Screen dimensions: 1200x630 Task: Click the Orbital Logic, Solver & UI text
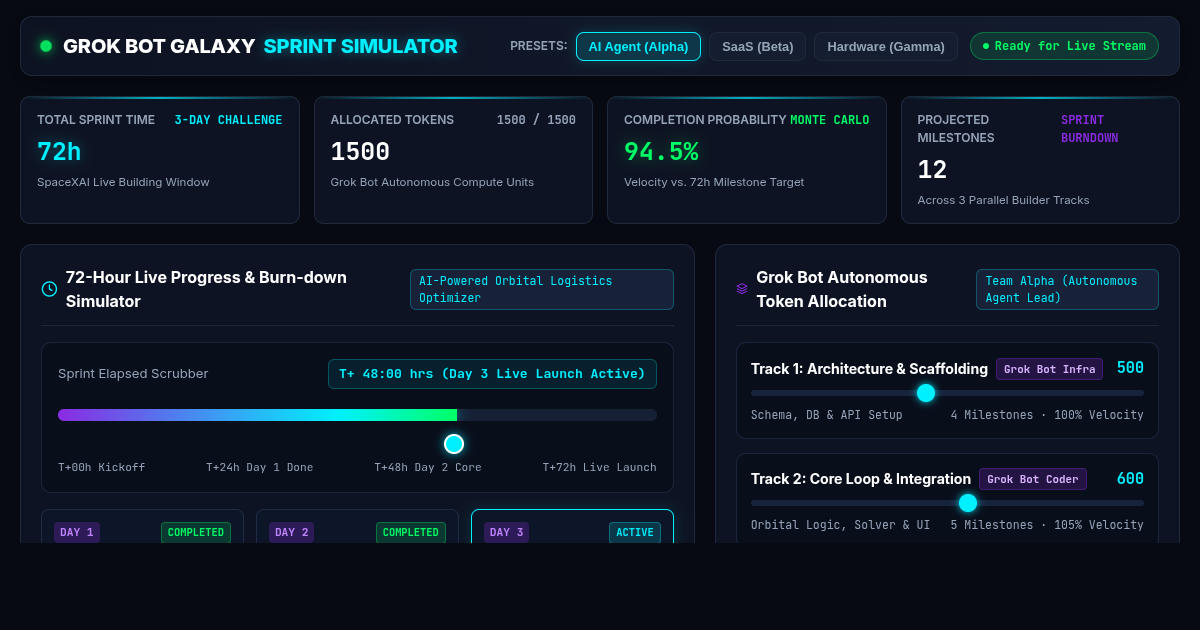pyautogui.click(x=840, y=525)
